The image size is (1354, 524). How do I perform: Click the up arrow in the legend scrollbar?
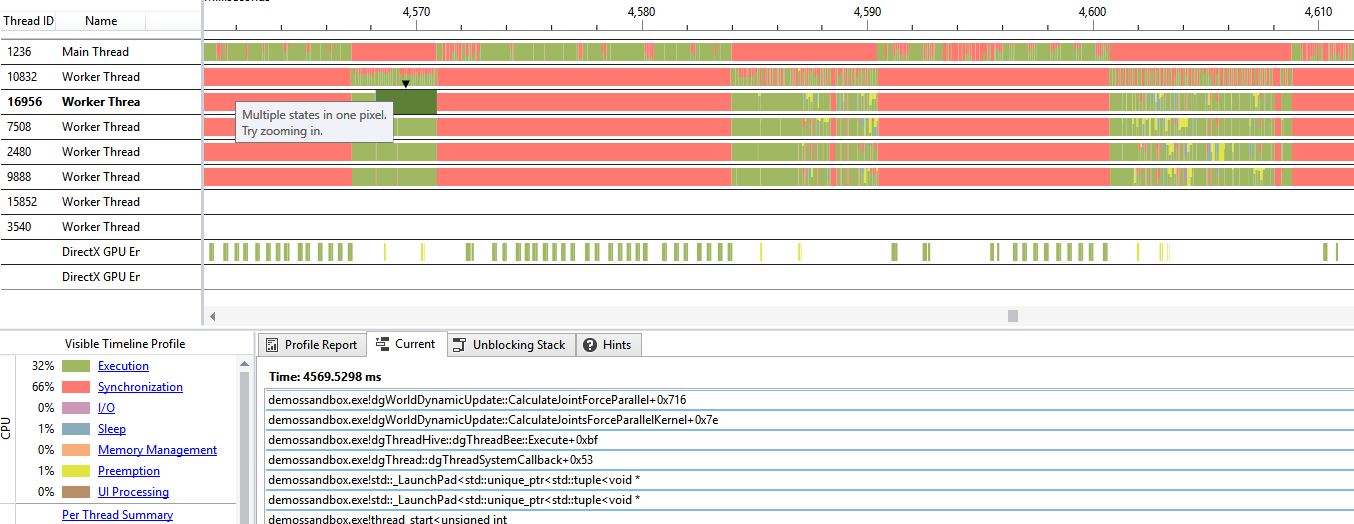click(244, 366)
